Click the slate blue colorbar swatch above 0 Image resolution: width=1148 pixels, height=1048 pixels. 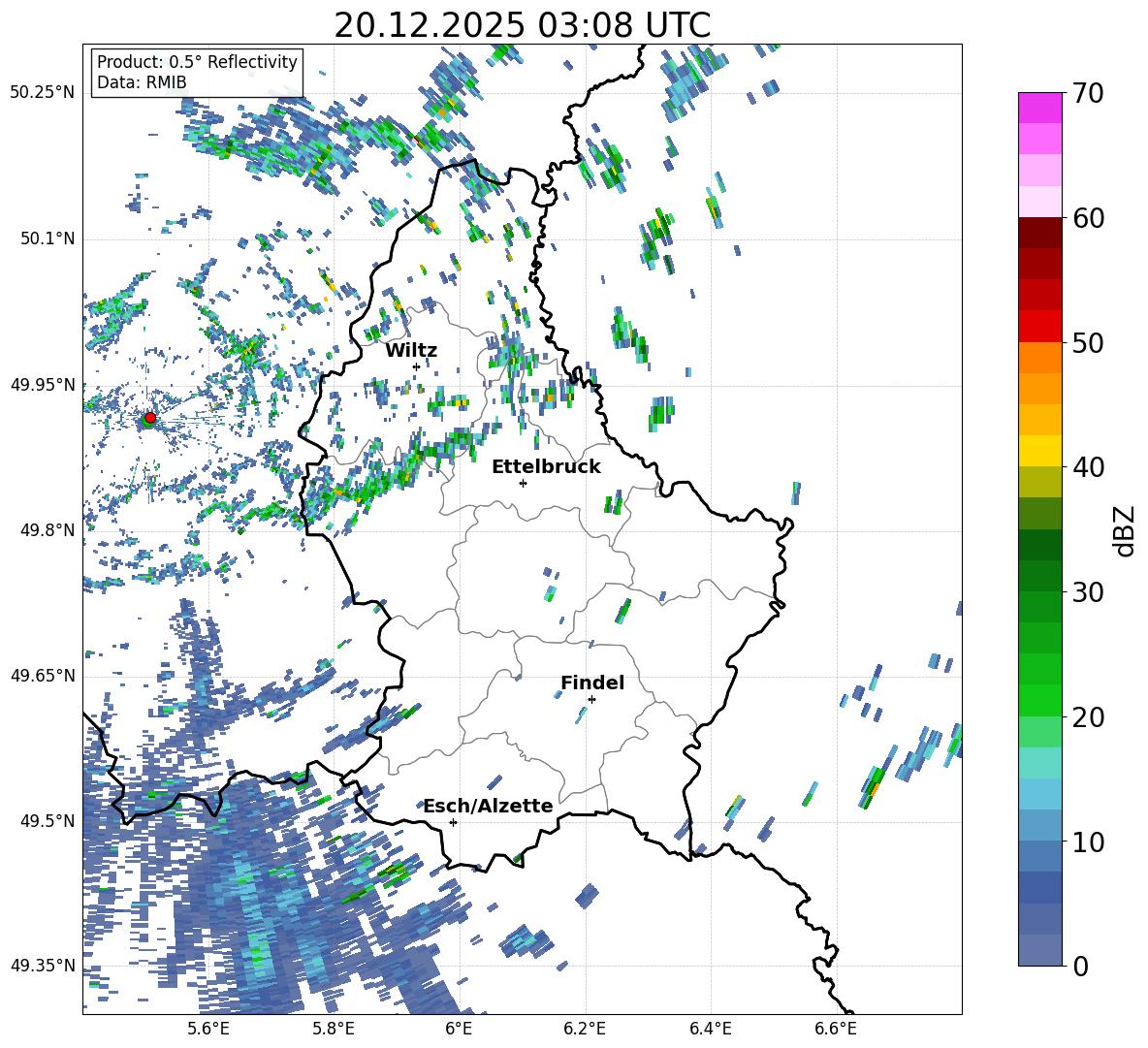(1039, 950)
